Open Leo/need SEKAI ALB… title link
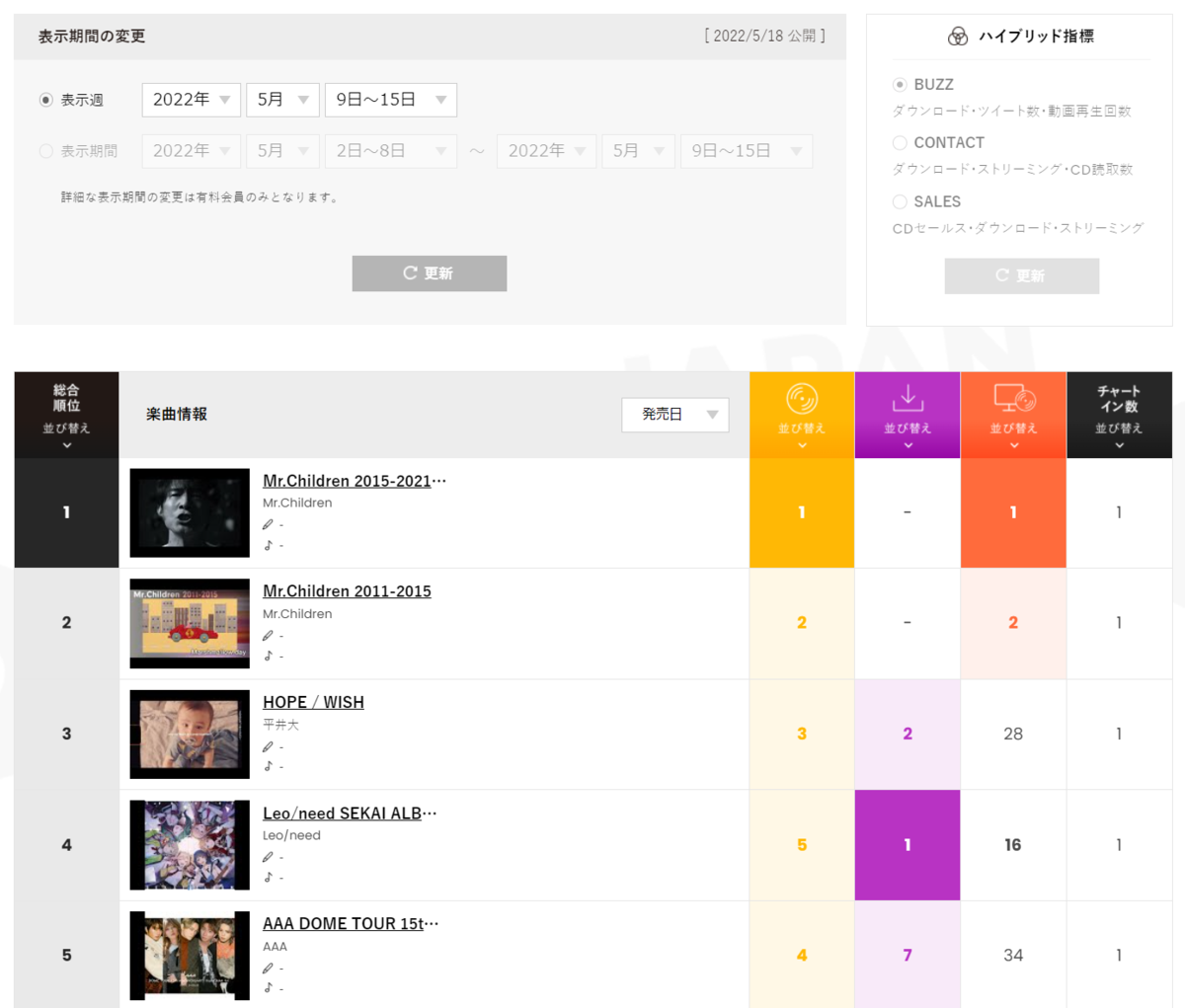Viewport: 1185px width, 1008px height. (x=350, y=814)
